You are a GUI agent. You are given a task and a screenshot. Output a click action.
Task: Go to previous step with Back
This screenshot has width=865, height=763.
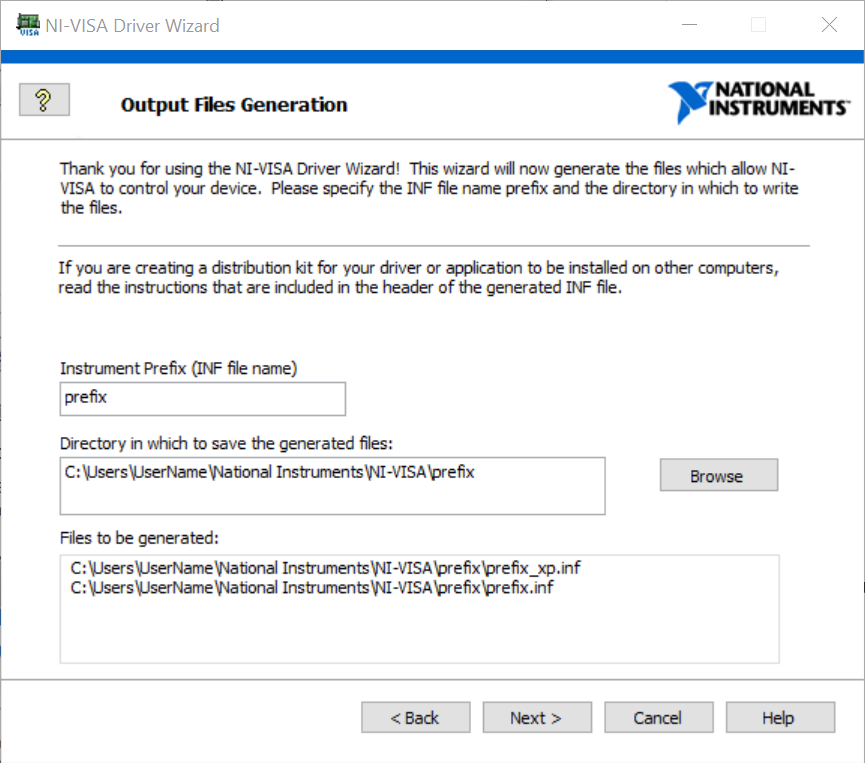click(x=415, y=718)
